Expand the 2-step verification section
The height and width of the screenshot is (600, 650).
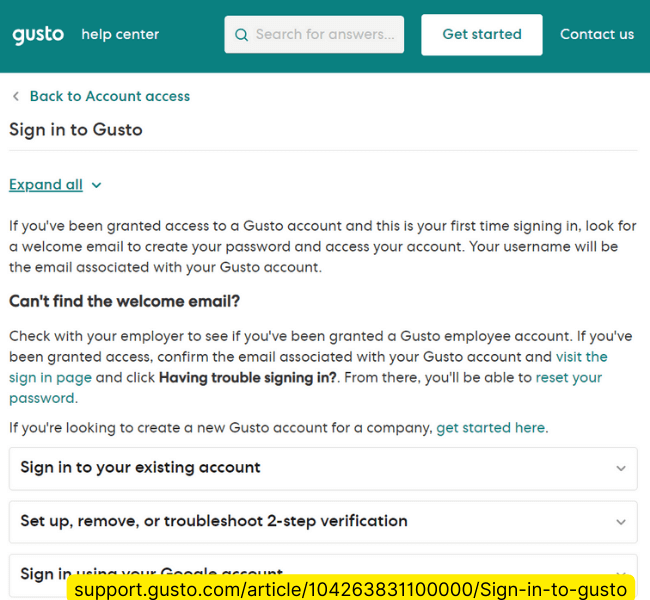tap(323, 522)
